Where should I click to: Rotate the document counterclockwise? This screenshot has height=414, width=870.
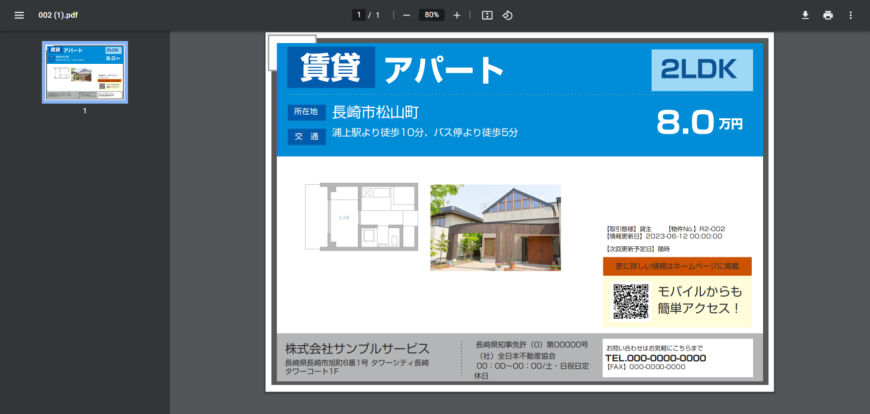(507, 15)
